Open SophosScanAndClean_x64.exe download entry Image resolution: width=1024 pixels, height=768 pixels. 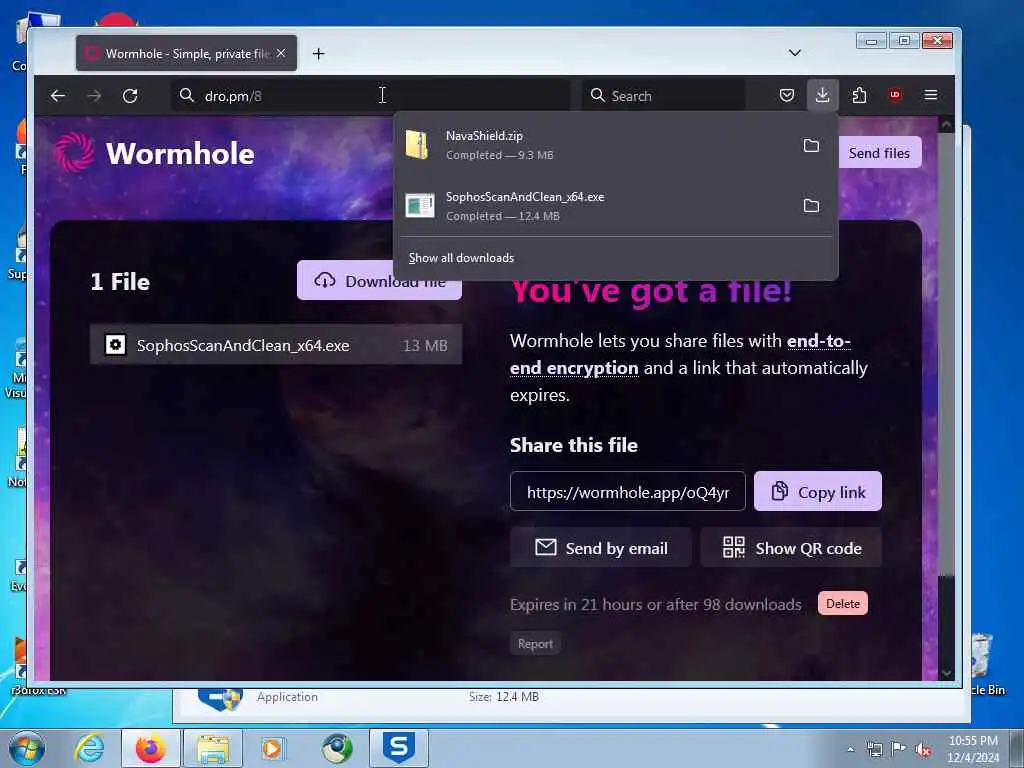[594, 206]
